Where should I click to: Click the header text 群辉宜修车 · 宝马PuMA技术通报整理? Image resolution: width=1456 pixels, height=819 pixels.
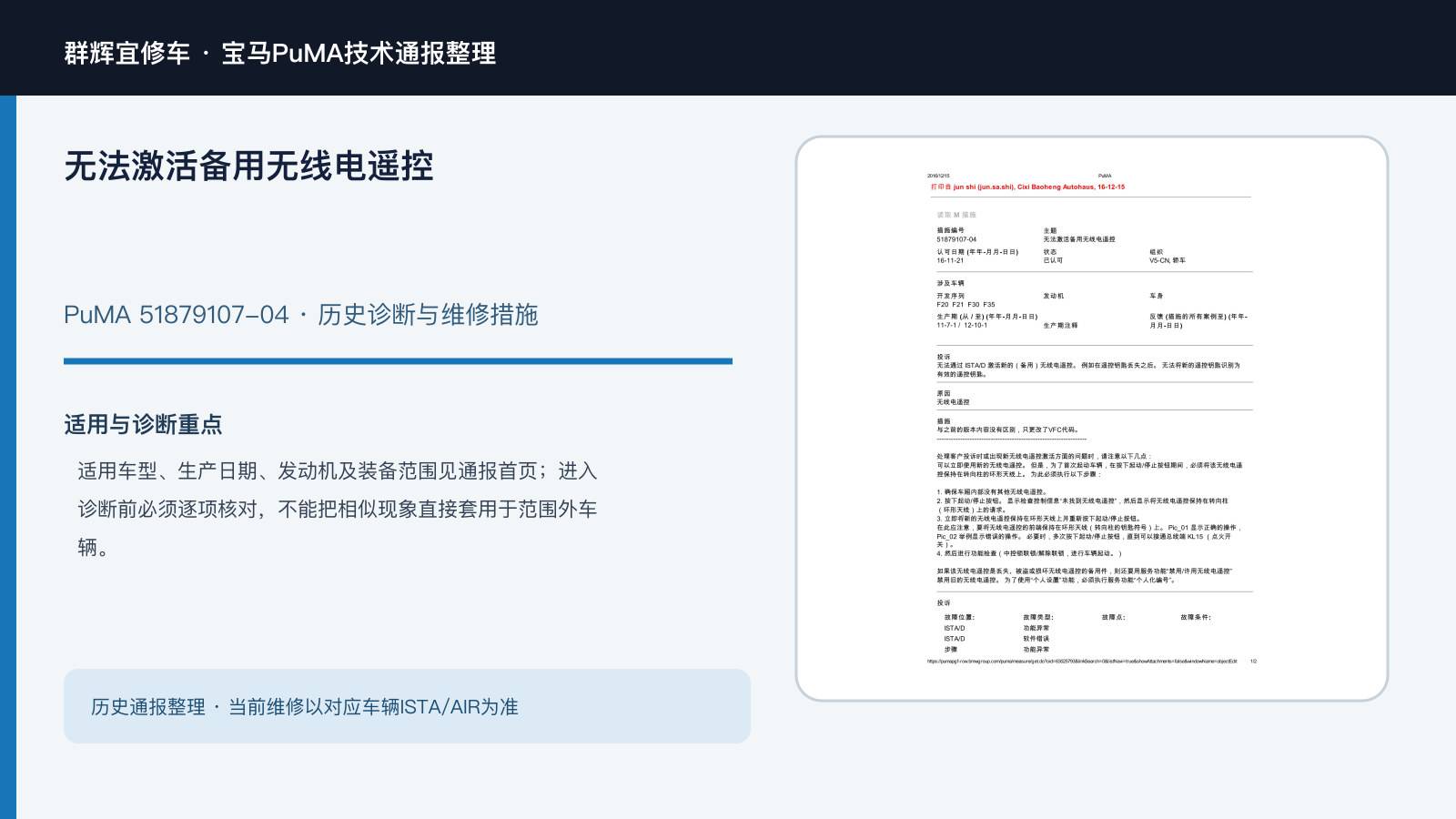tap(280, 53)
